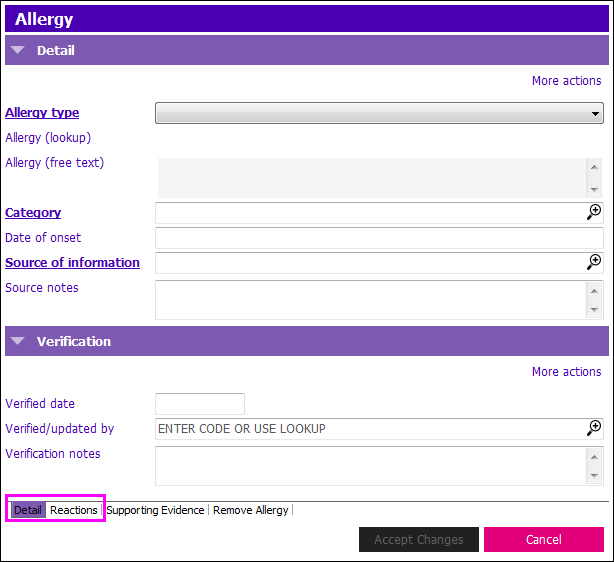This screenshot has height=562, width=614.
Task: Click the Date of onset label
Action: (43, 238)
